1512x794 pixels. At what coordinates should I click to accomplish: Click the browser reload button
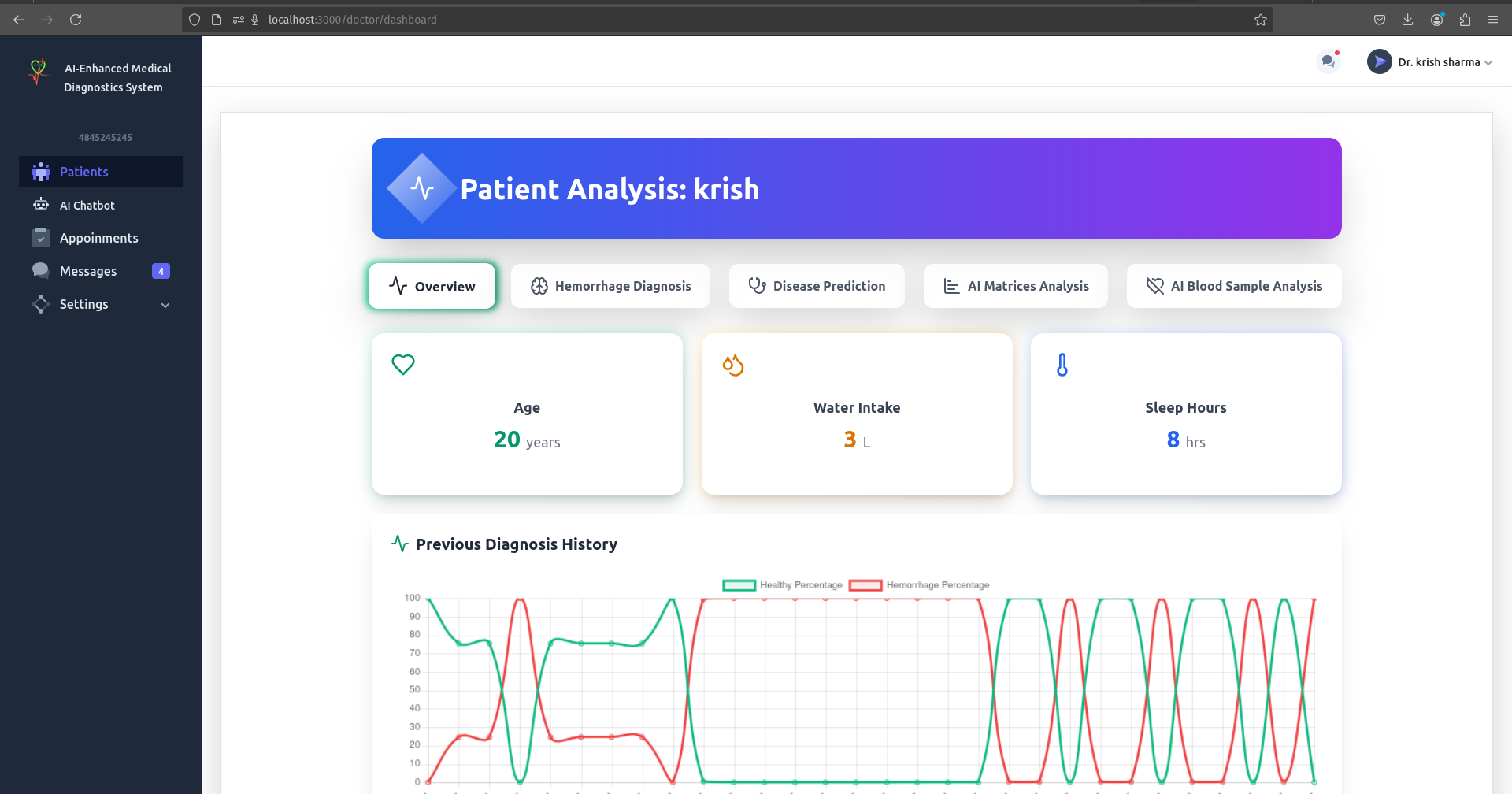pyautogui.click(x=76, y=20)
